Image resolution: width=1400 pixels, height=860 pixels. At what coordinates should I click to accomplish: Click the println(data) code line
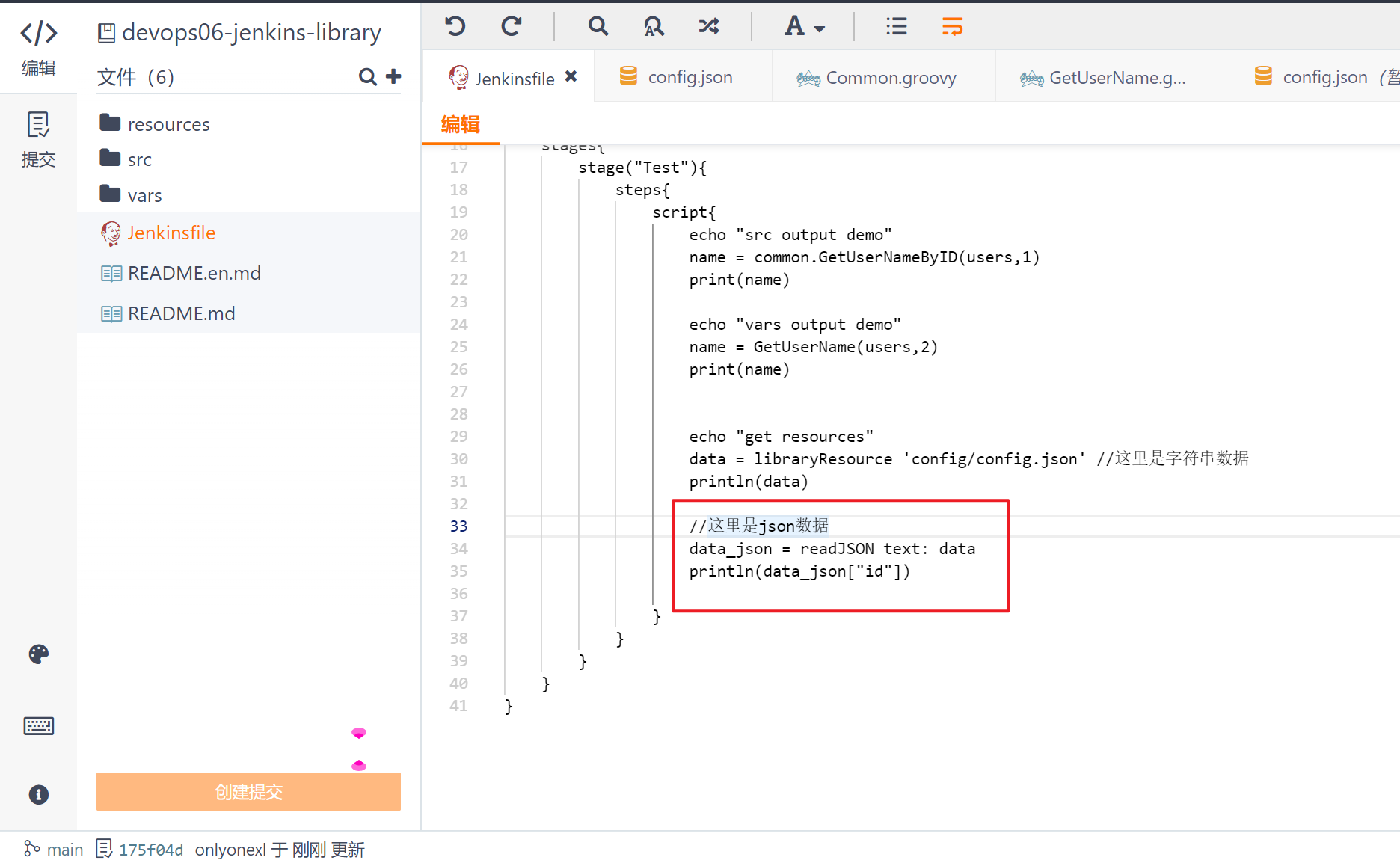749,482
